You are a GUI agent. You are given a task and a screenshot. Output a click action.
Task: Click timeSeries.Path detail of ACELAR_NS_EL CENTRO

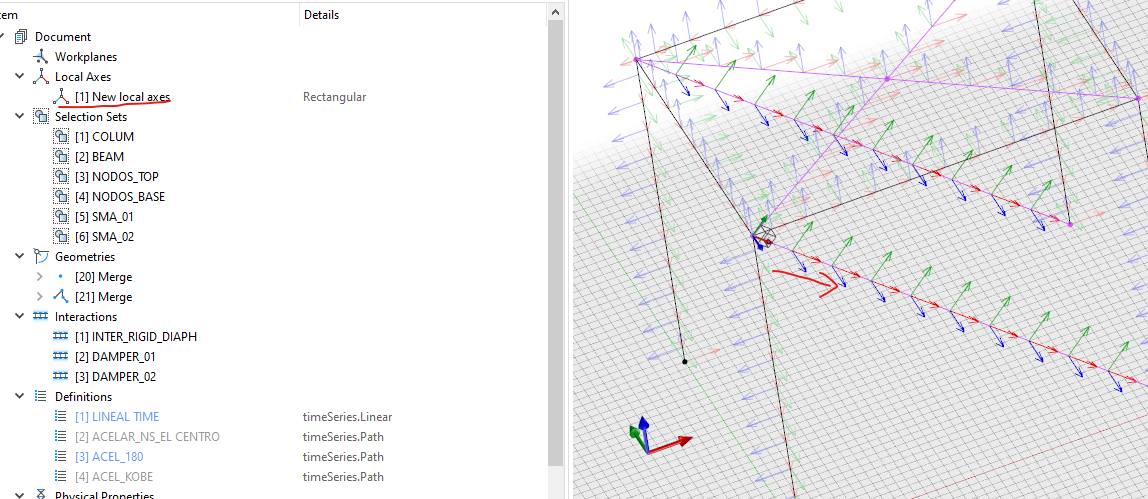[x=343, y=436]
